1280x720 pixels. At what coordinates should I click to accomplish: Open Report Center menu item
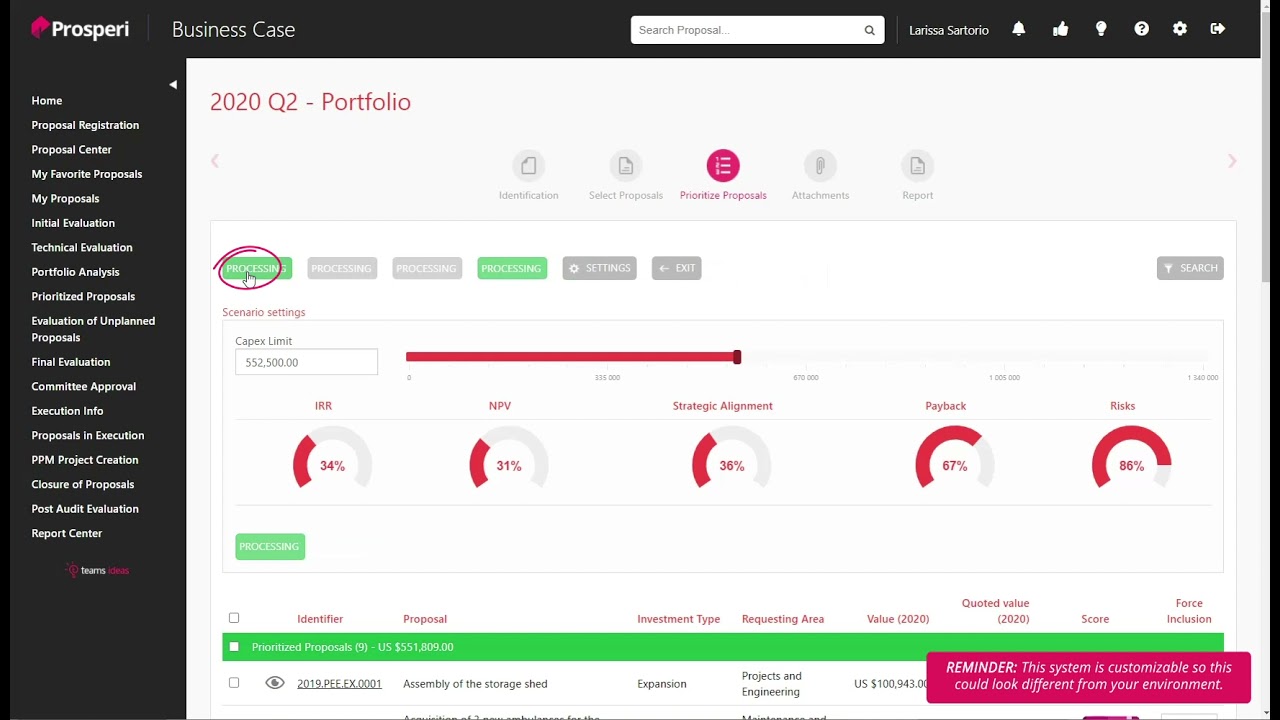(x=67, y=533)
